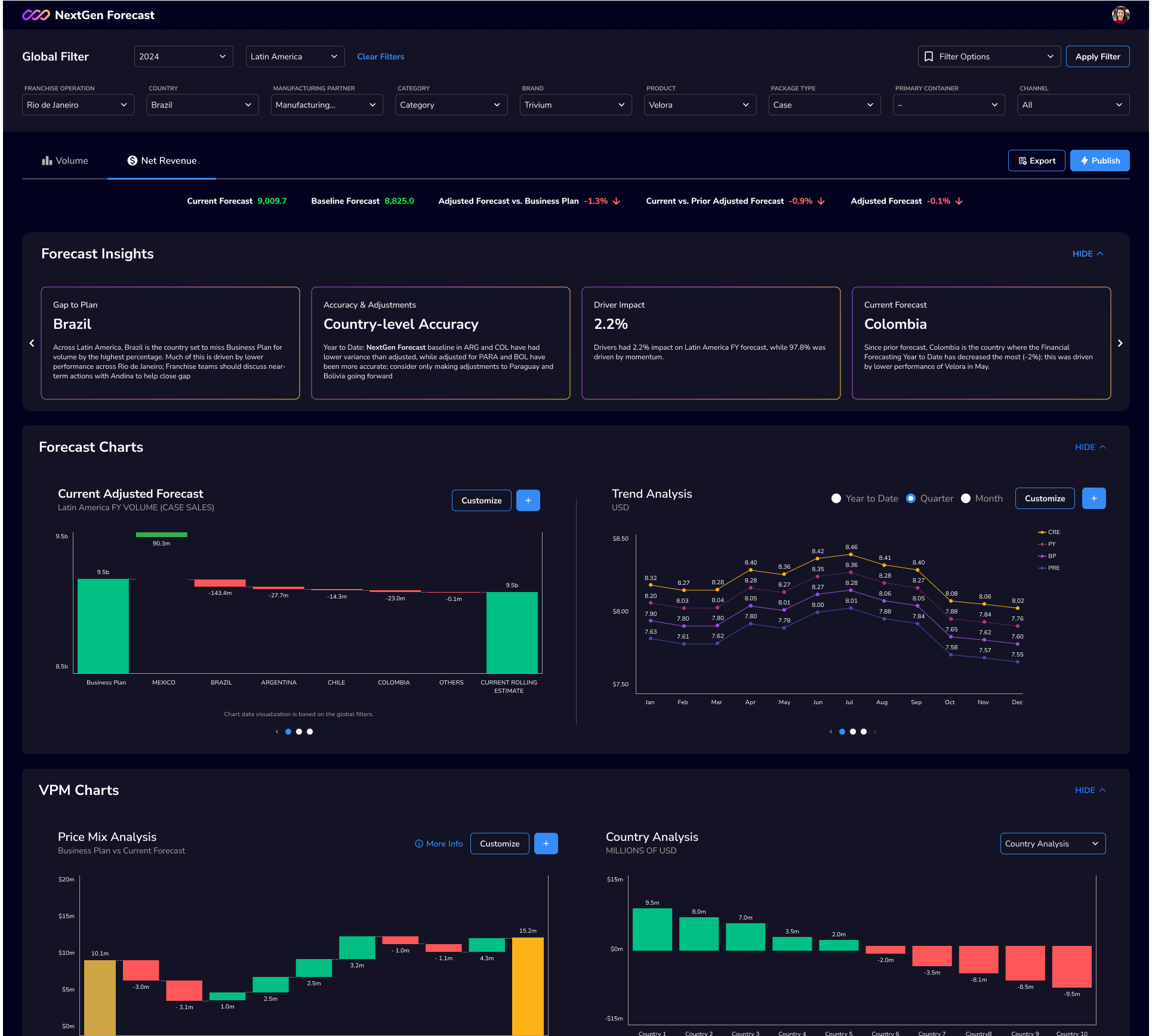Click the BP legend marker
1152x1036 pixels.
coord(1042,556)
